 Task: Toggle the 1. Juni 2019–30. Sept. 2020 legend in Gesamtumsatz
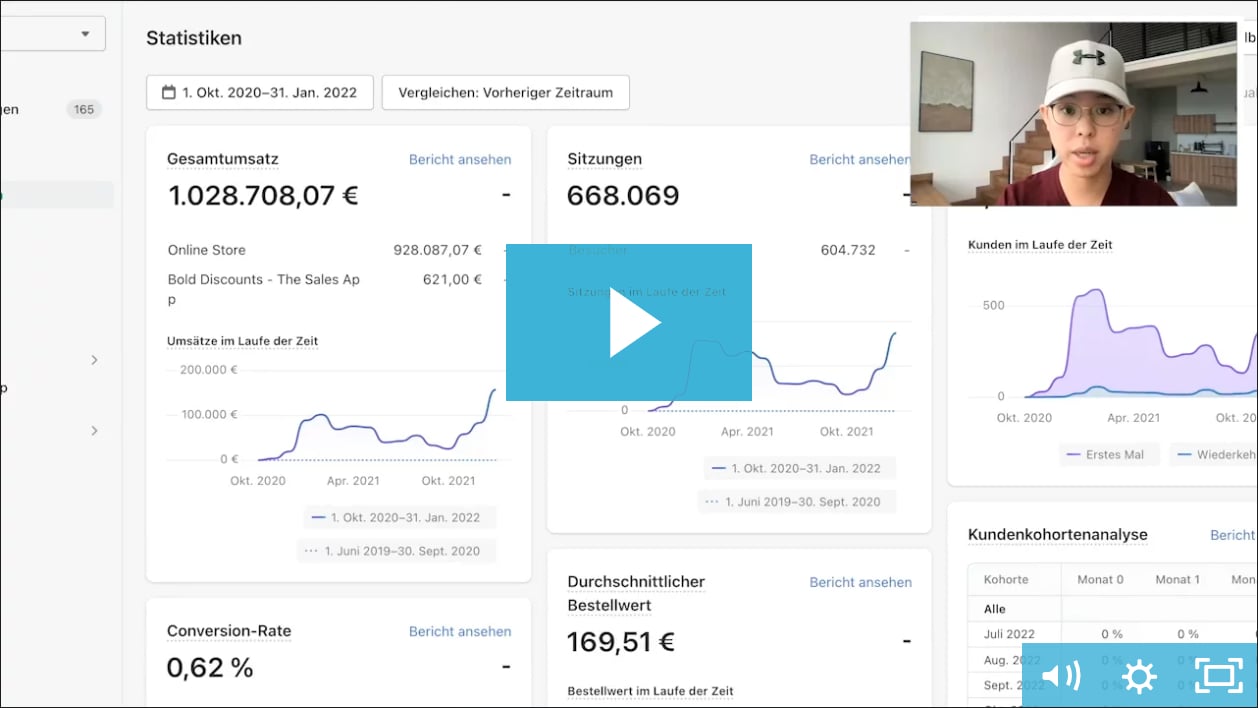pos(396,551)
